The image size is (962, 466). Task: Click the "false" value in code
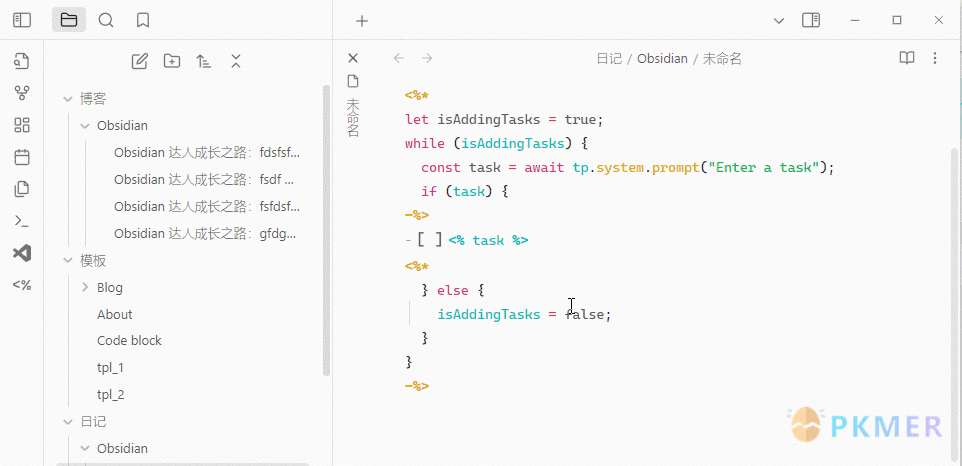tap(585, 315)
